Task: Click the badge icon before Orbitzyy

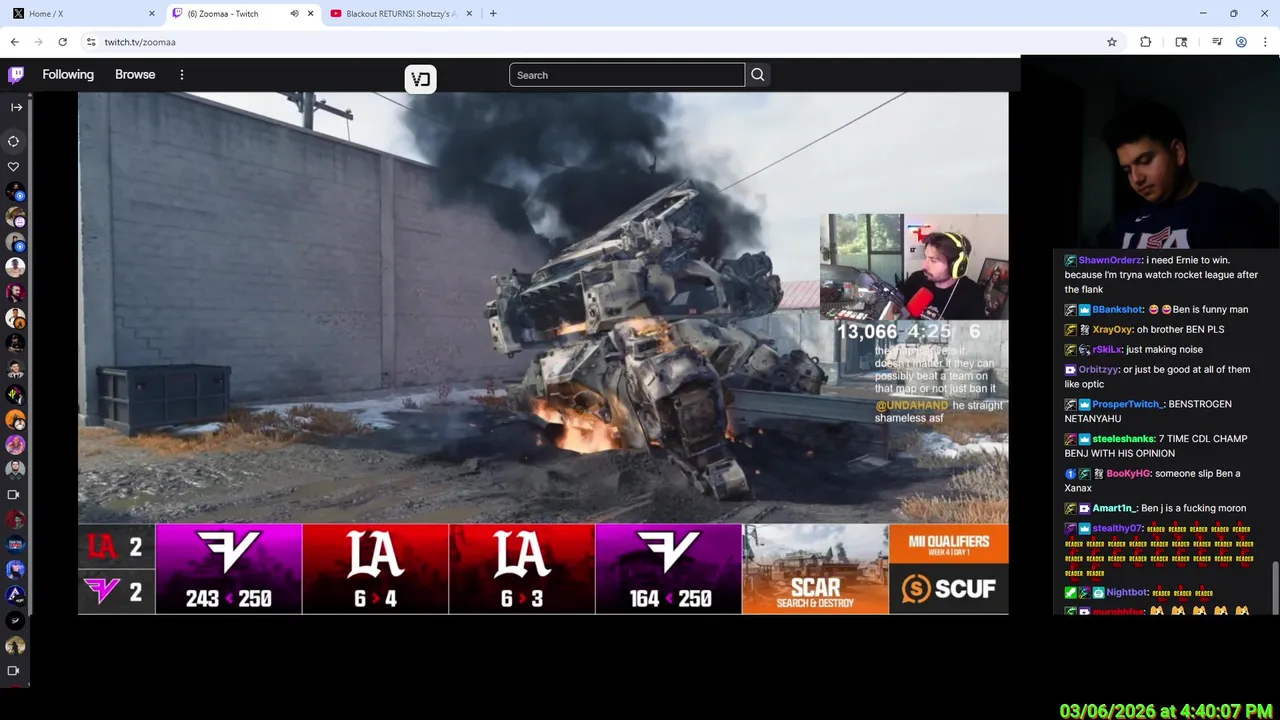Action: (x=1070, y=370)
